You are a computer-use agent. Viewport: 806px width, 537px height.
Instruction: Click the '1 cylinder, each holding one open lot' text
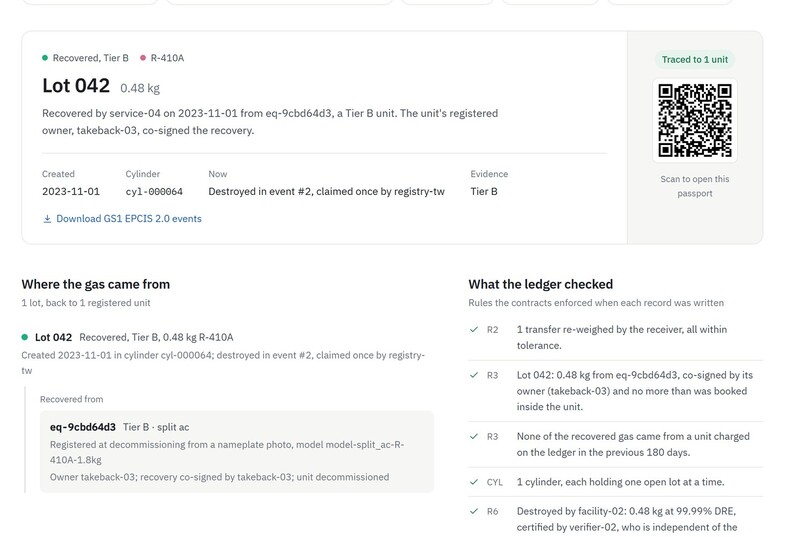[x=620, y=482]
